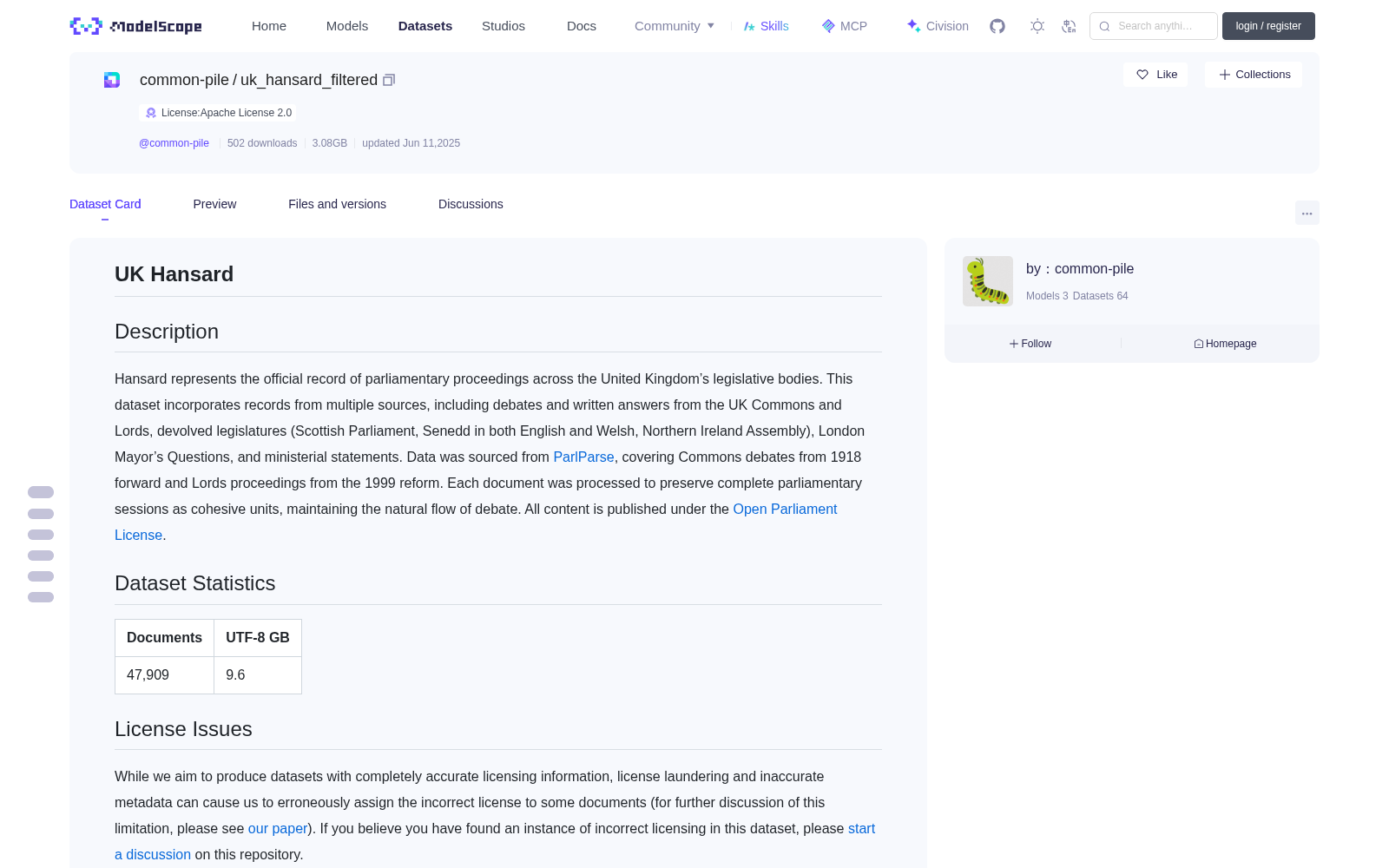This screenshot has height=868, width=1389.
Task: Select the Dataset Card tab
Action: click(105, 204)
